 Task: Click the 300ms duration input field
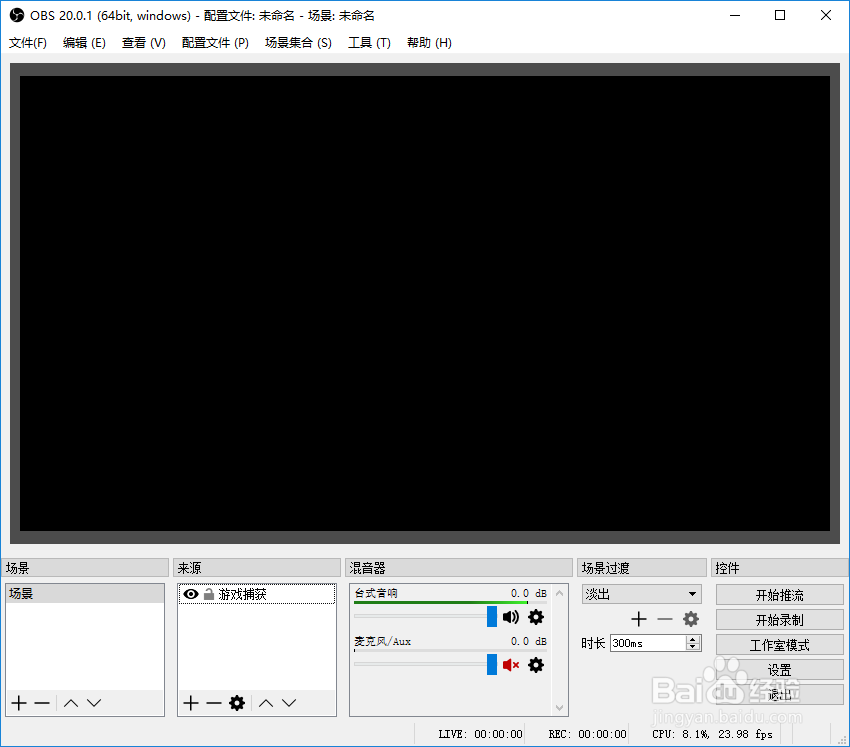coord(650,642)
